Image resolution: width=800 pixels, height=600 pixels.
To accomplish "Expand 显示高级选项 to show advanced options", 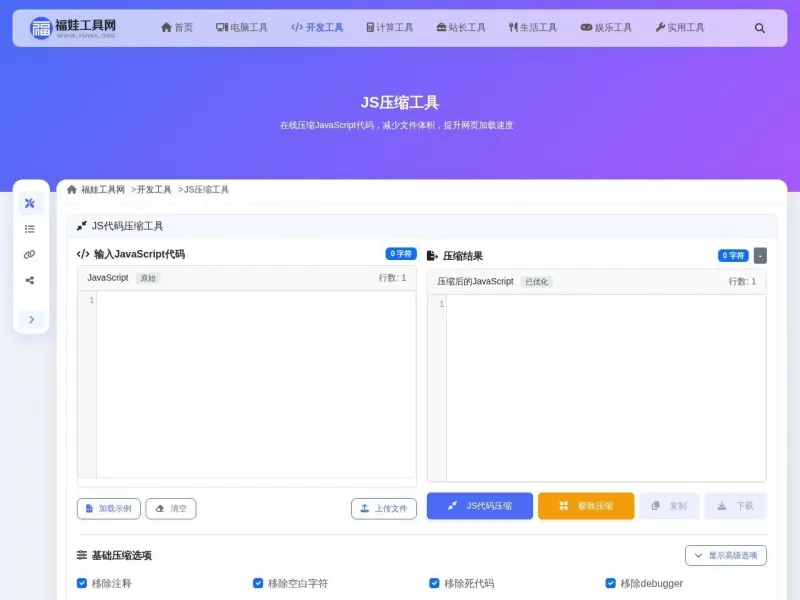I will click(x=725, y=555).
